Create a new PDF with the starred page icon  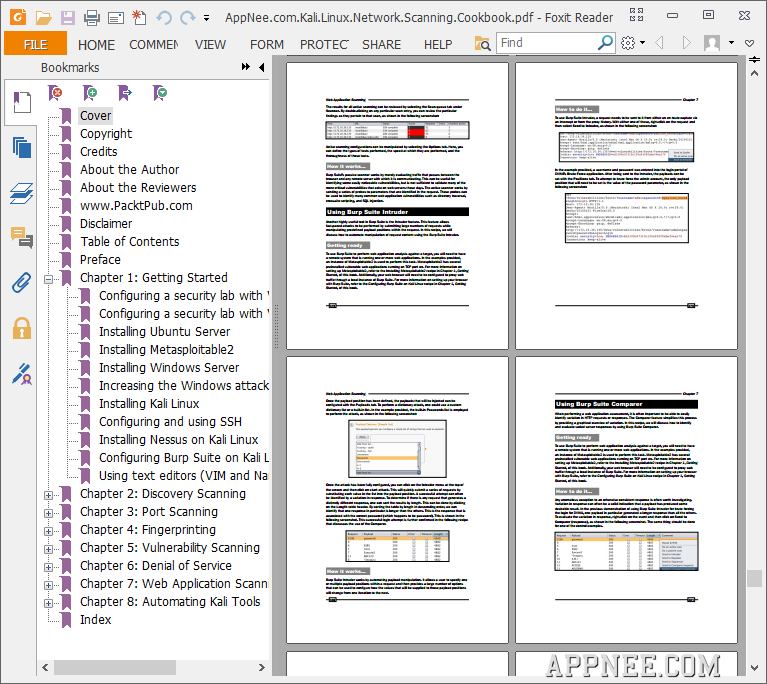[x=139, y=18]
